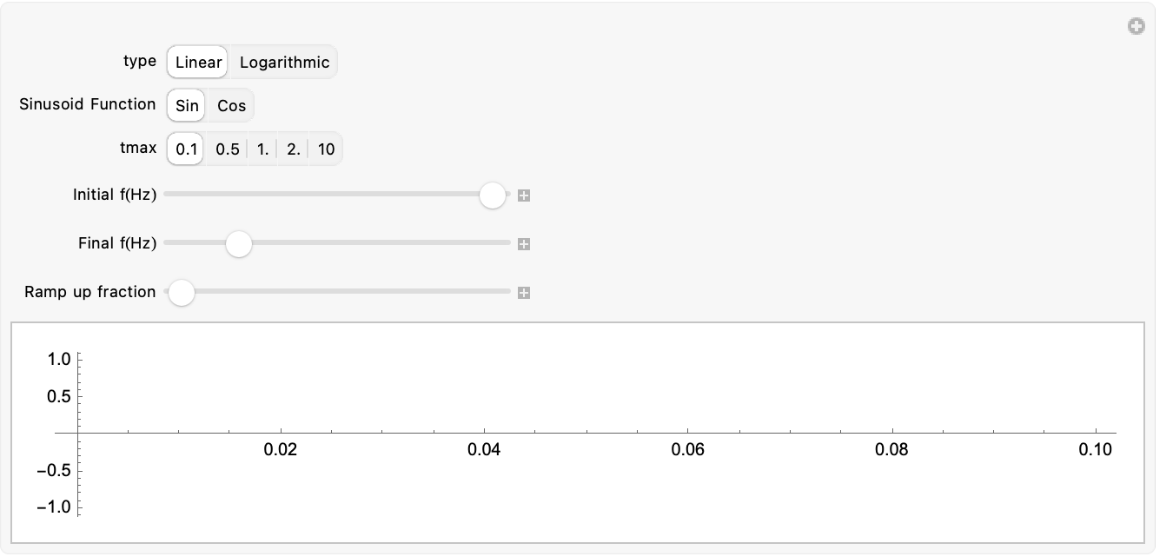Click the plot area at 0.04
Screen dimensions: 1156x558
pos(484,432)
